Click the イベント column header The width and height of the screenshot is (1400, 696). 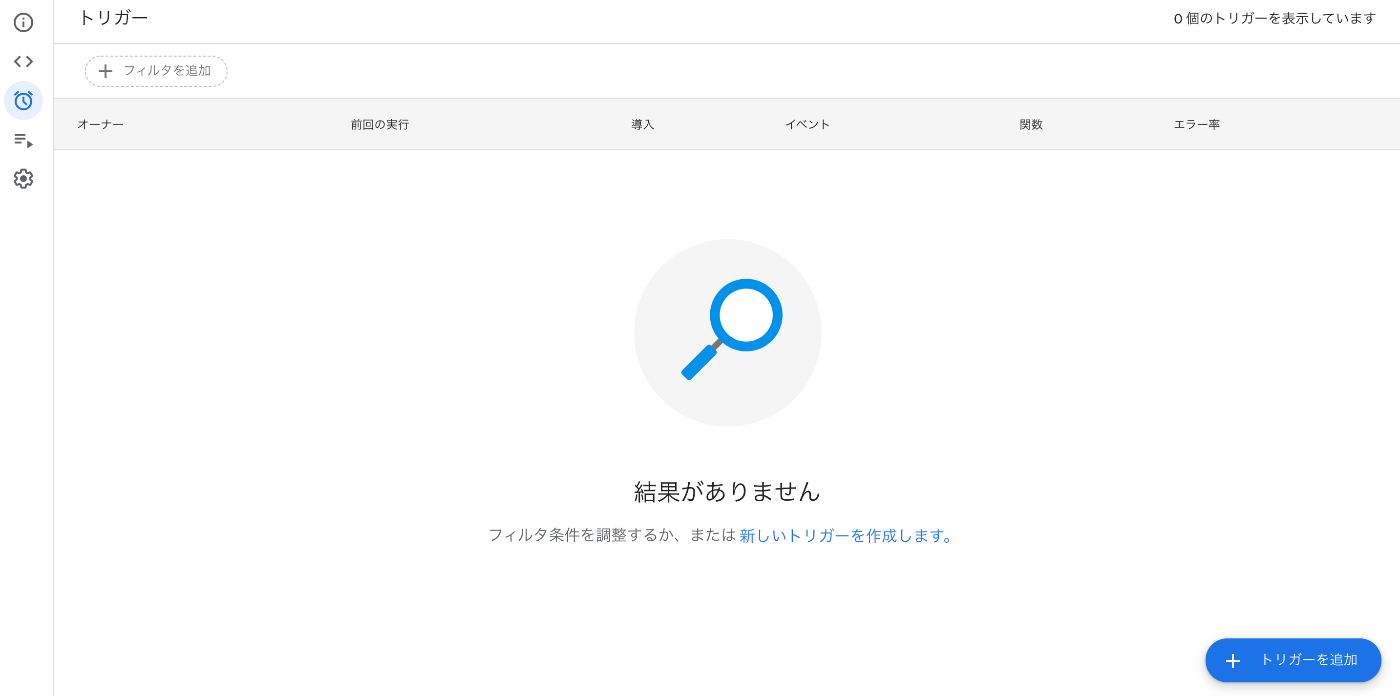point(808,124)
